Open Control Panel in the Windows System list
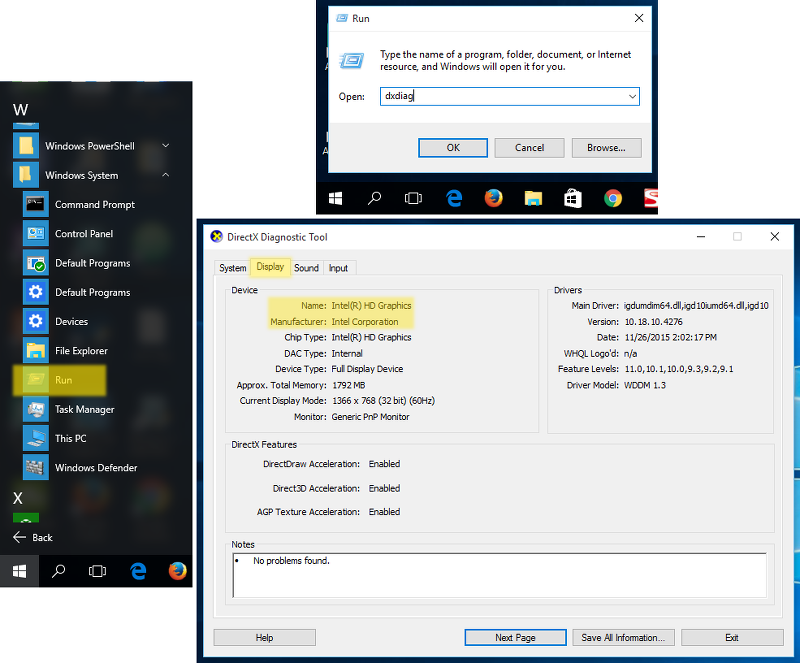Viewport: 800px width, 663px height. pos(83,234)
